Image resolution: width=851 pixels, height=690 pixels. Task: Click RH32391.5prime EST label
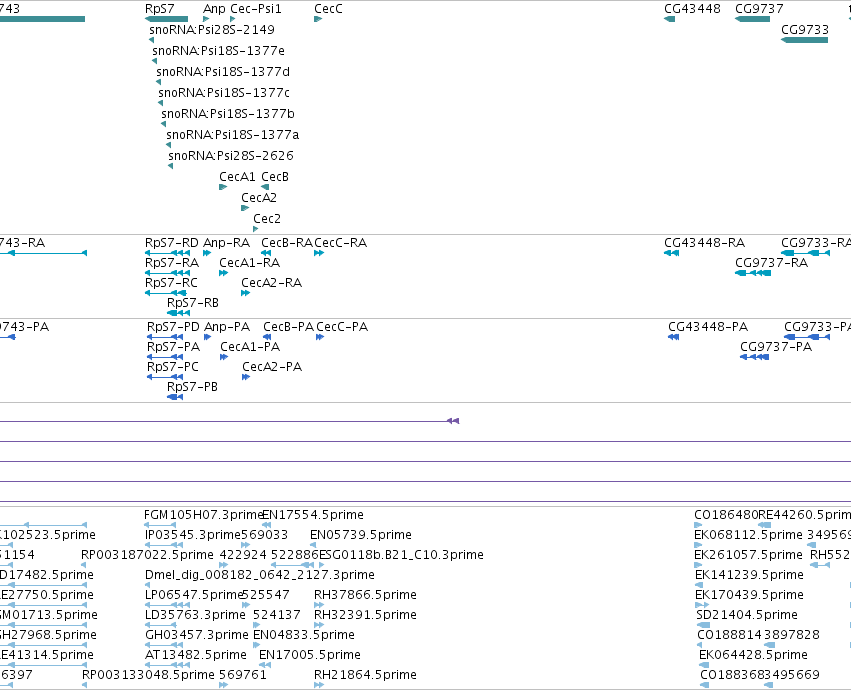point(365,615)
